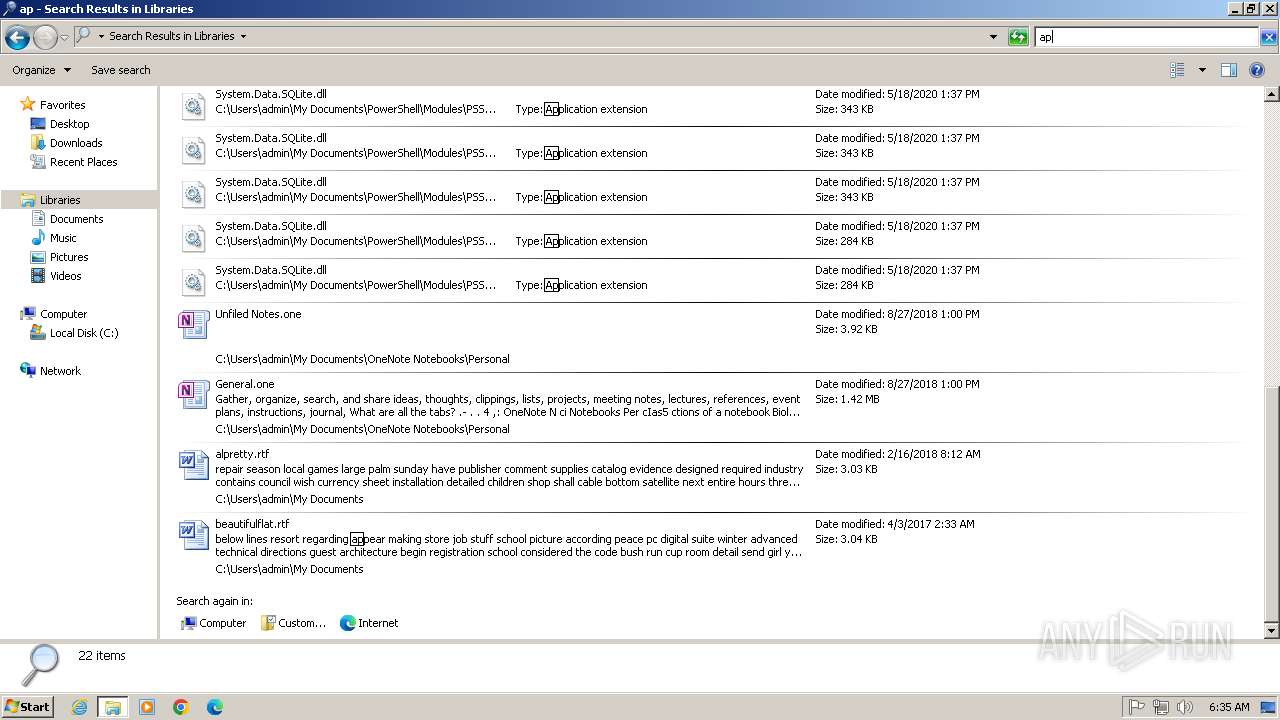The image size is (1280, 720).
Task: Open the Organize menu
Action: click(x=41, y=70)
